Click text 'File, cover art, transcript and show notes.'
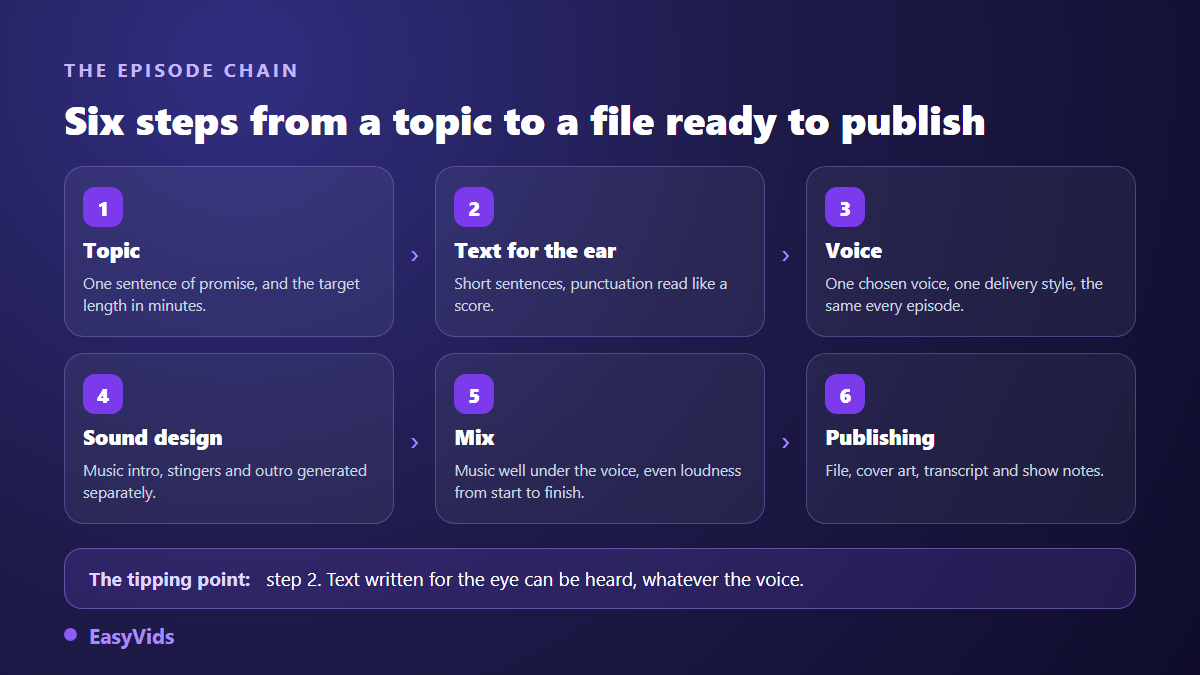 coord(964,471)
